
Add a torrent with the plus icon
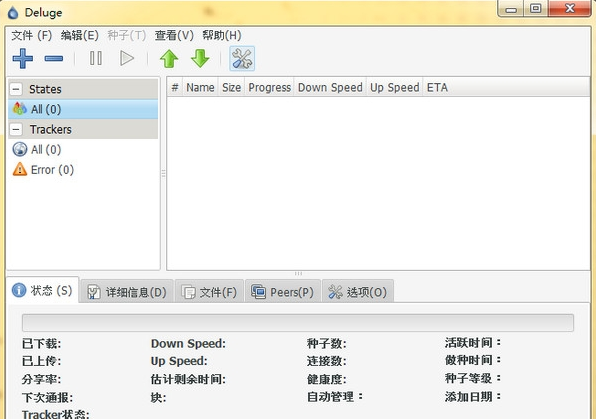coord(23,59)
